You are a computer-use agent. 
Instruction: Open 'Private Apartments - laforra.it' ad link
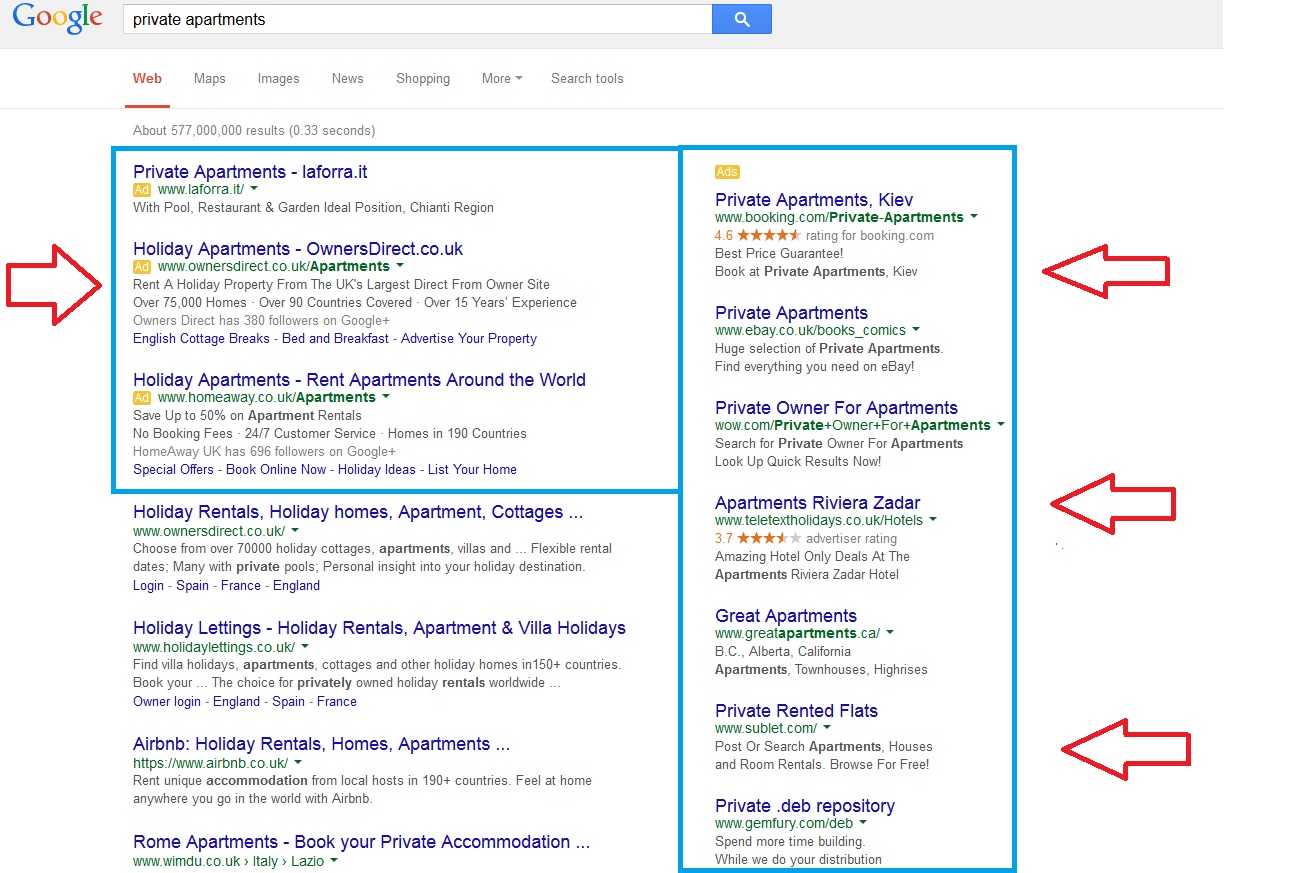250,171
